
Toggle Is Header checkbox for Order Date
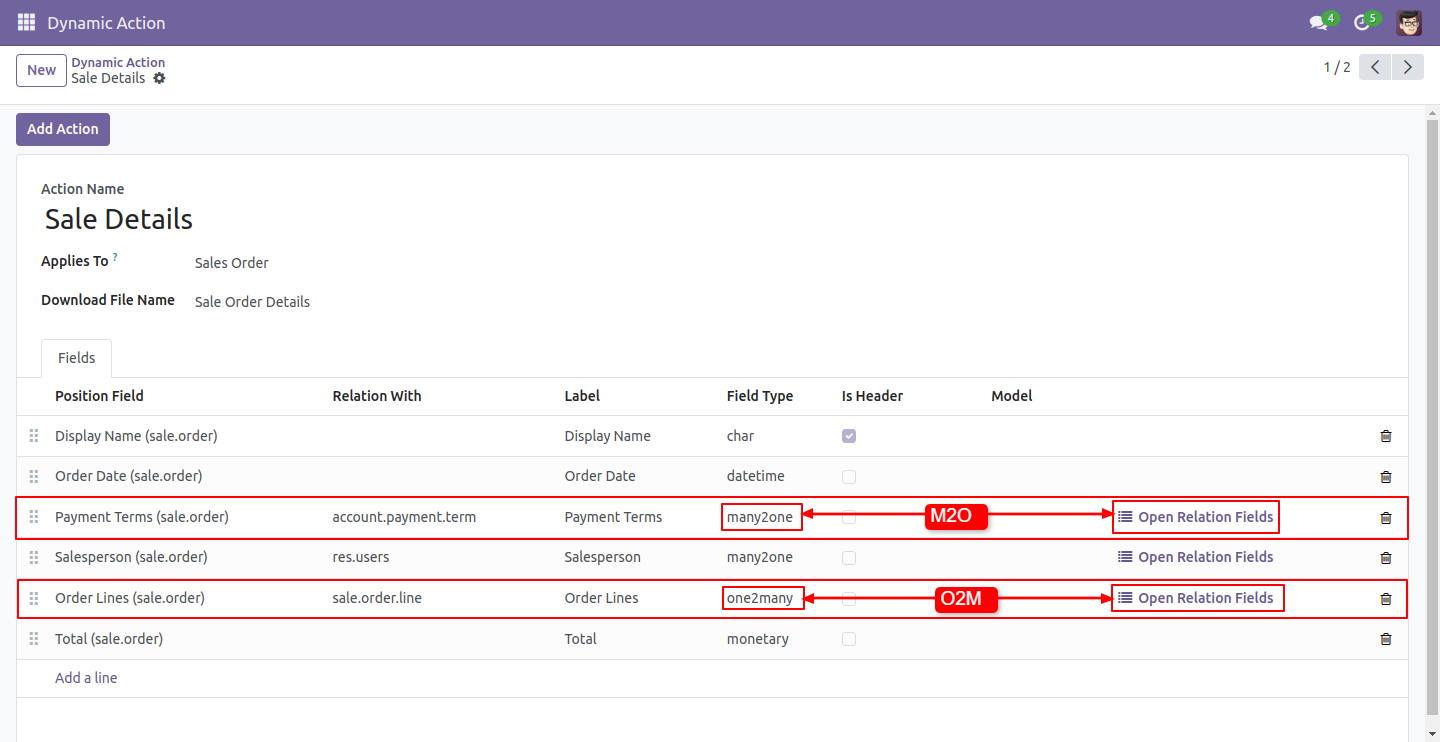click(x=849, y=476)
